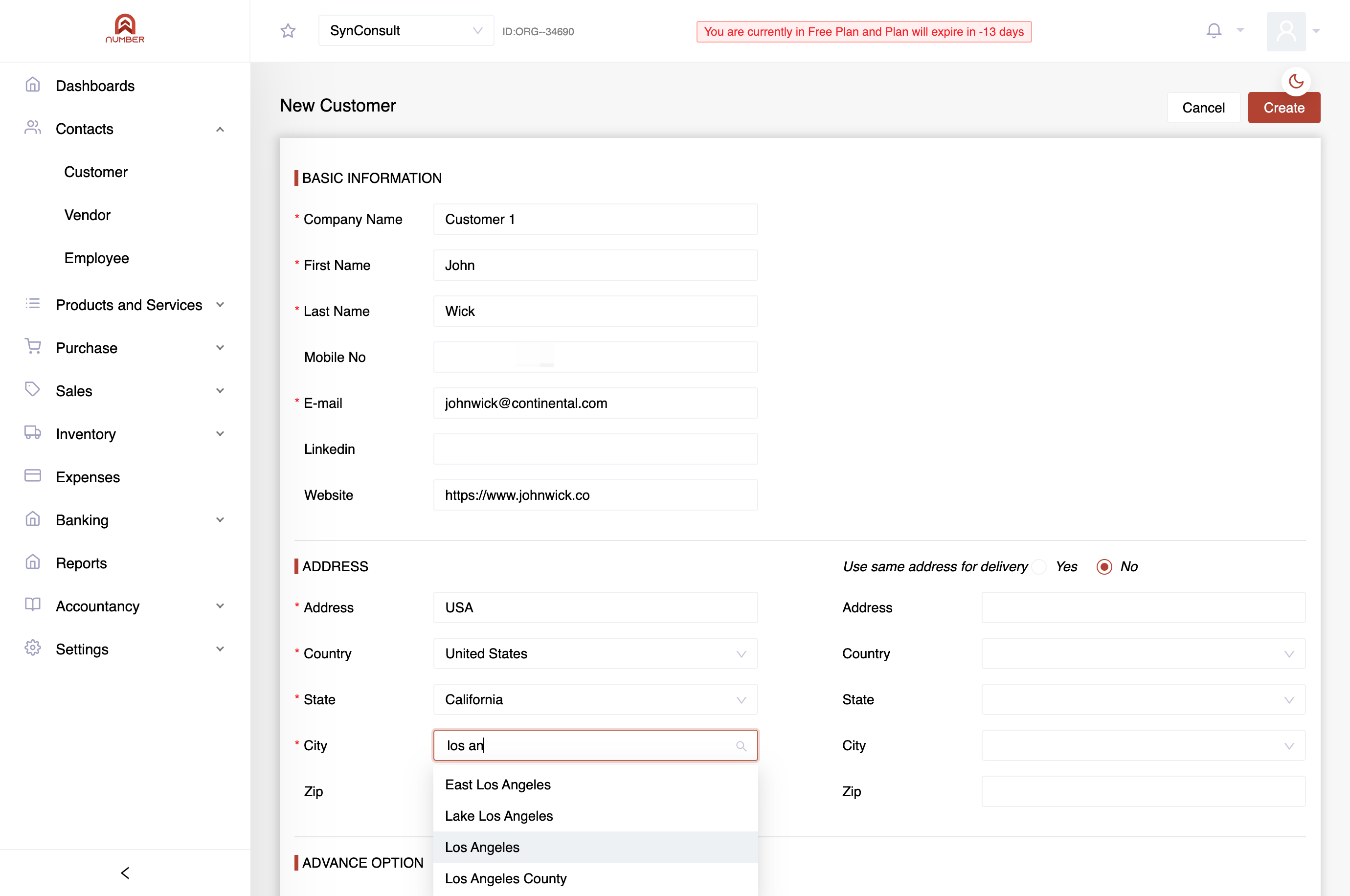
Task: Collapse the sidebar with the arrow
Action: point(125,873)
